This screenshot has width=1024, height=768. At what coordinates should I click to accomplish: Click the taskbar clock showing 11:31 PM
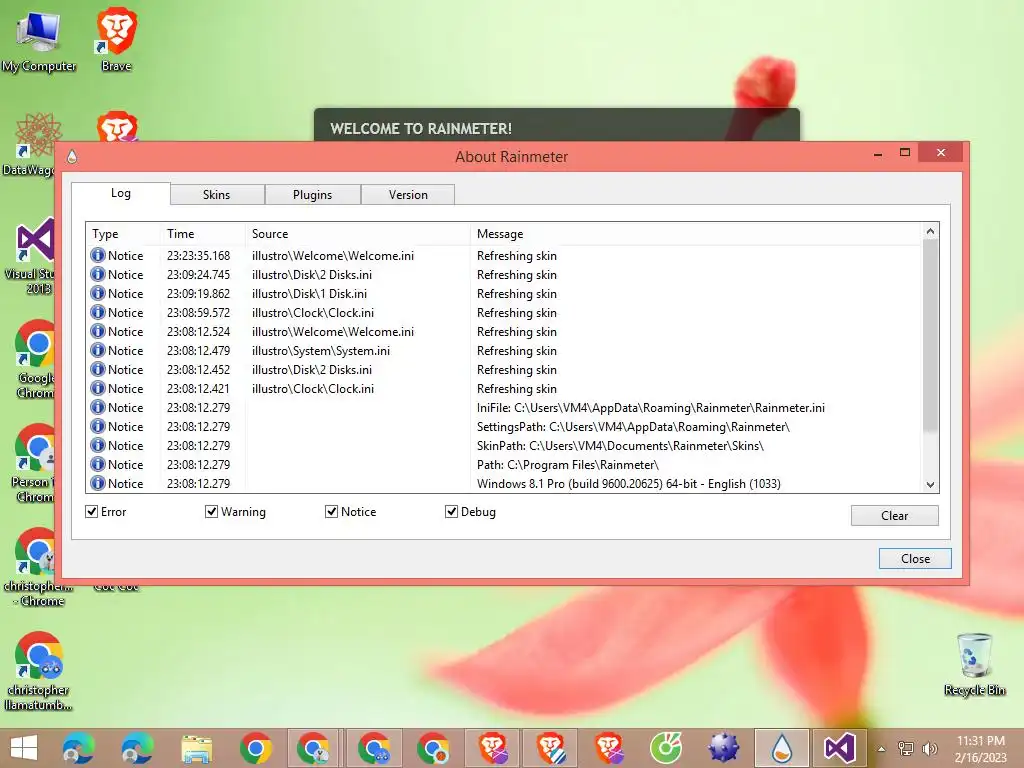(980, 748)
